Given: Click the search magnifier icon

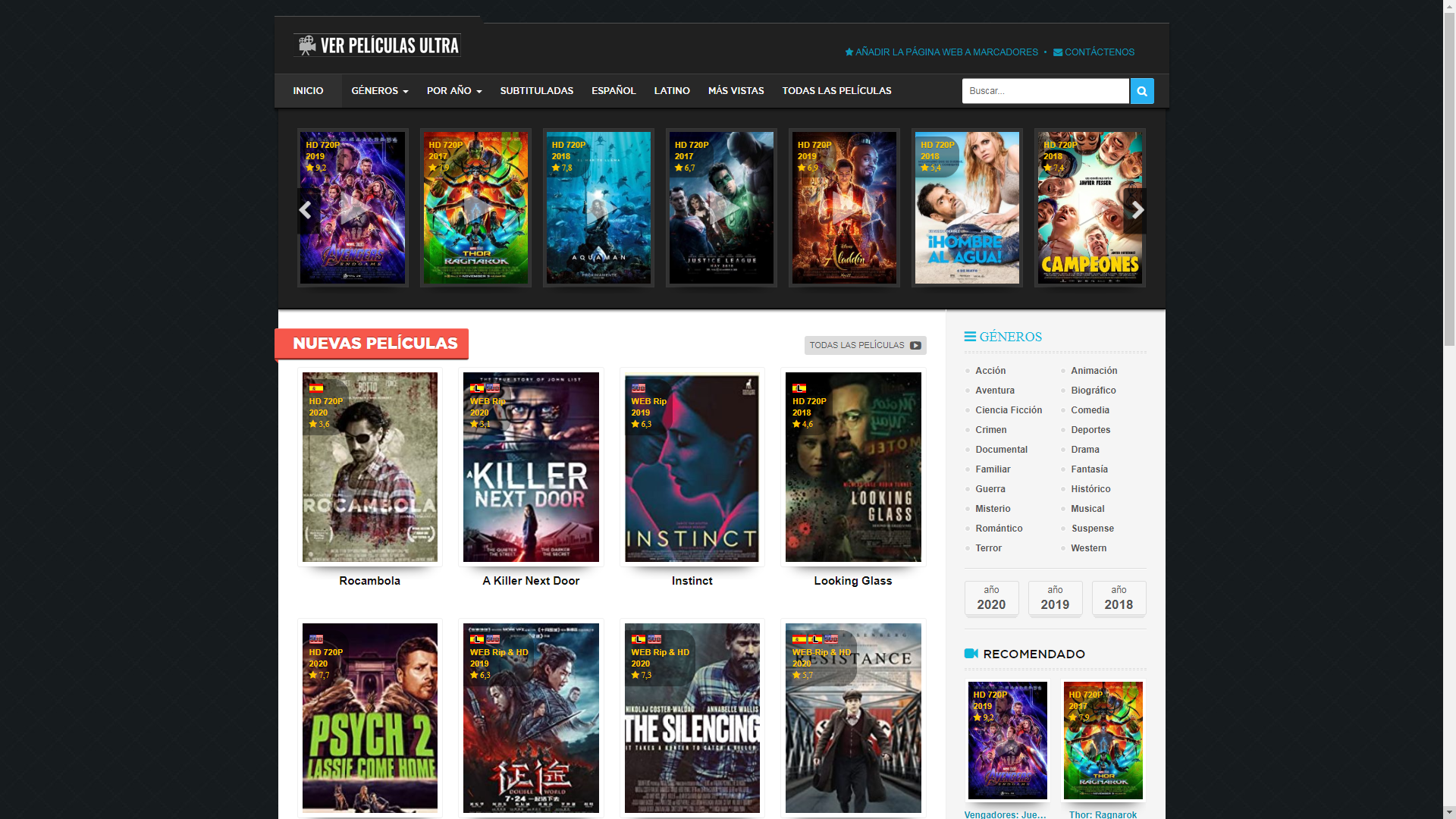Looking at the screenshot, I should click(x=1141, y=90).
